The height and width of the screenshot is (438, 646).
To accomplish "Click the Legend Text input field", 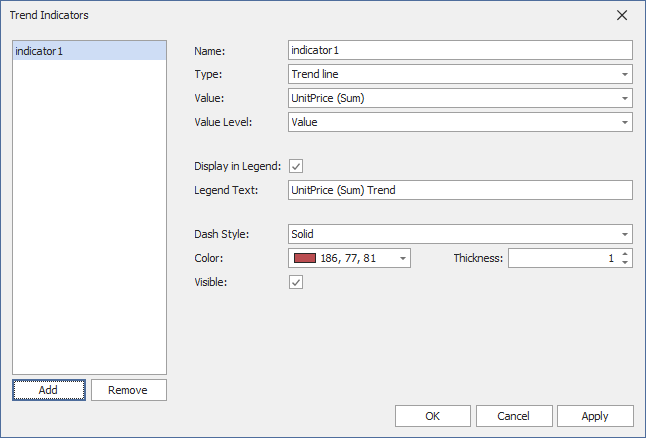I will point(459,190).
